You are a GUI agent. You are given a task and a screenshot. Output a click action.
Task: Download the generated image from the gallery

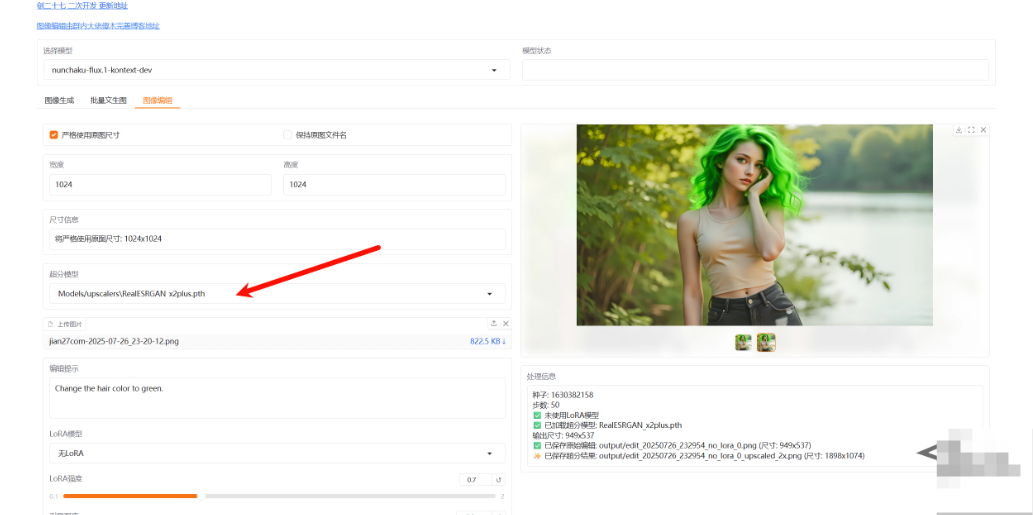[x=959, y=130]
